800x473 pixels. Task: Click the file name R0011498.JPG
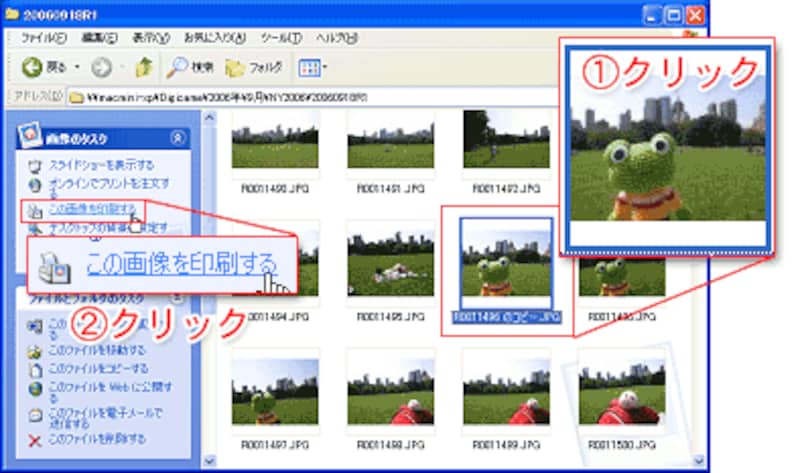coord(391,445)
